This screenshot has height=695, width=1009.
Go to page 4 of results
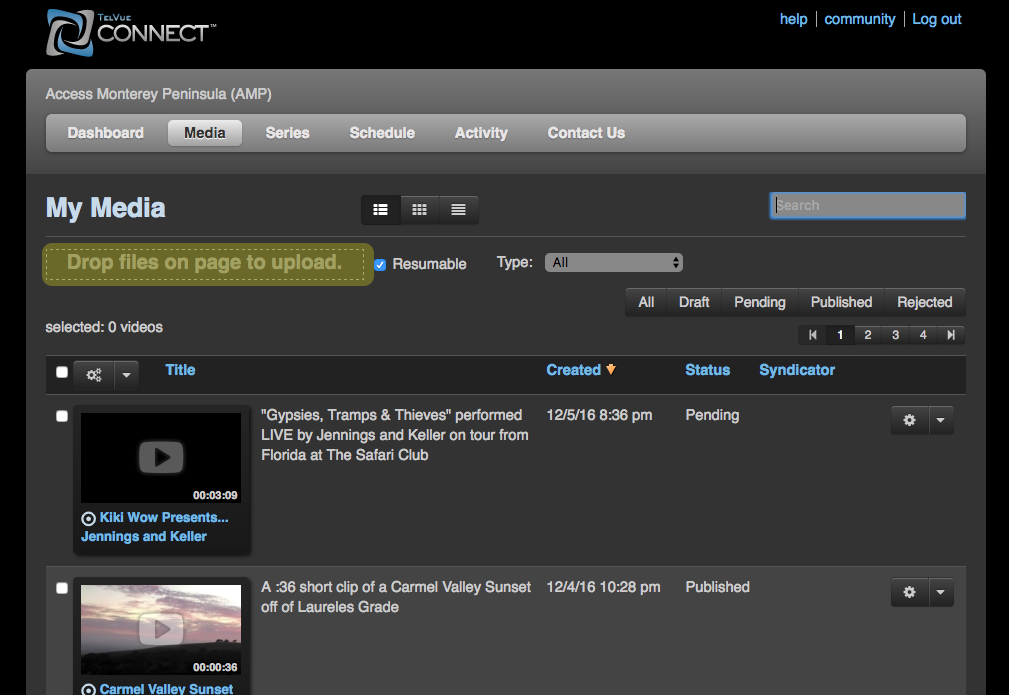click(x=923, y=335)
